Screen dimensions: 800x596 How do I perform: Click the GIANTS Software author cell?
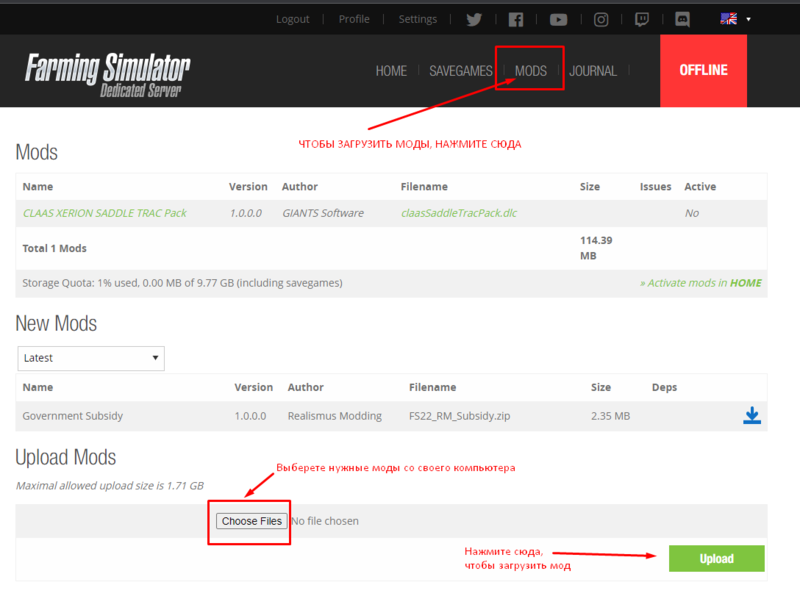click(323, 213)
